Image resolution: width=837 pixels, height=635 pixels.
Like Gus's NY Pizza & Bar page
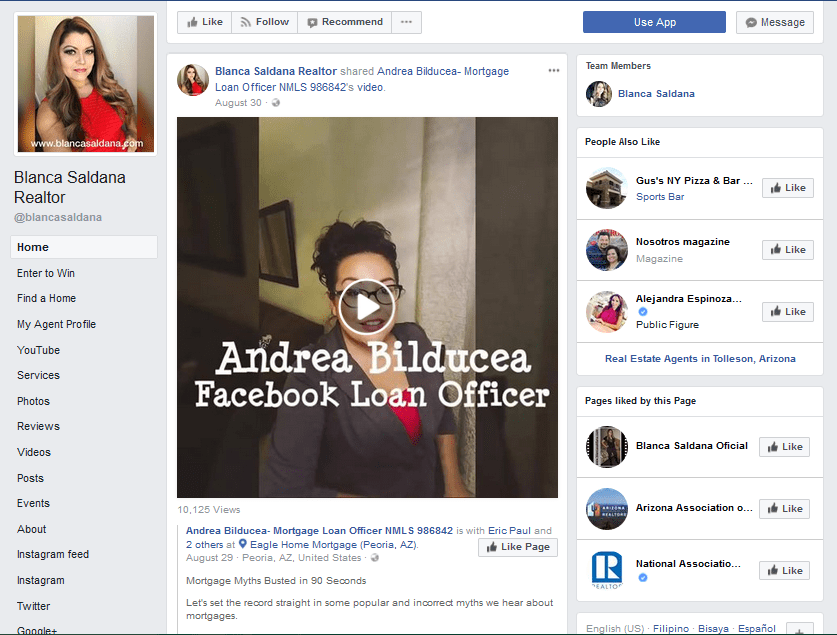click(787, 188)
